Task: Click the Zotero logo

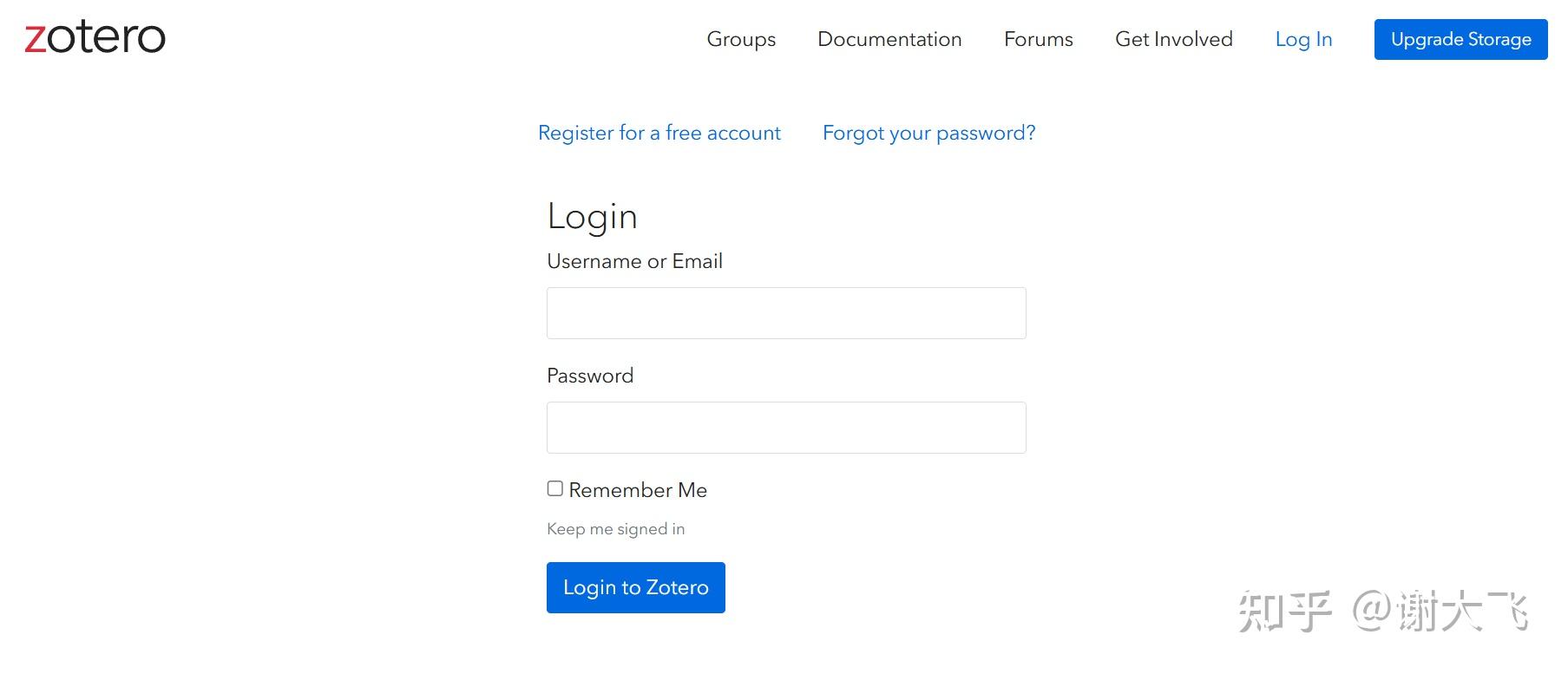Action: [x=95, y=37]
